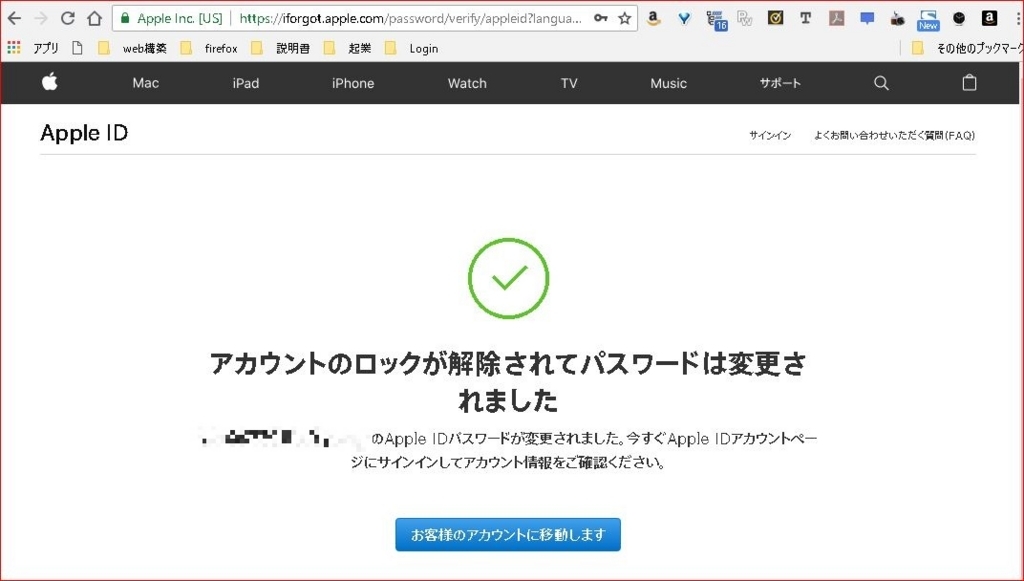1024x581 pixels.
Task: Click the black Amazon extension icon
Action: (x=989, y=18)
